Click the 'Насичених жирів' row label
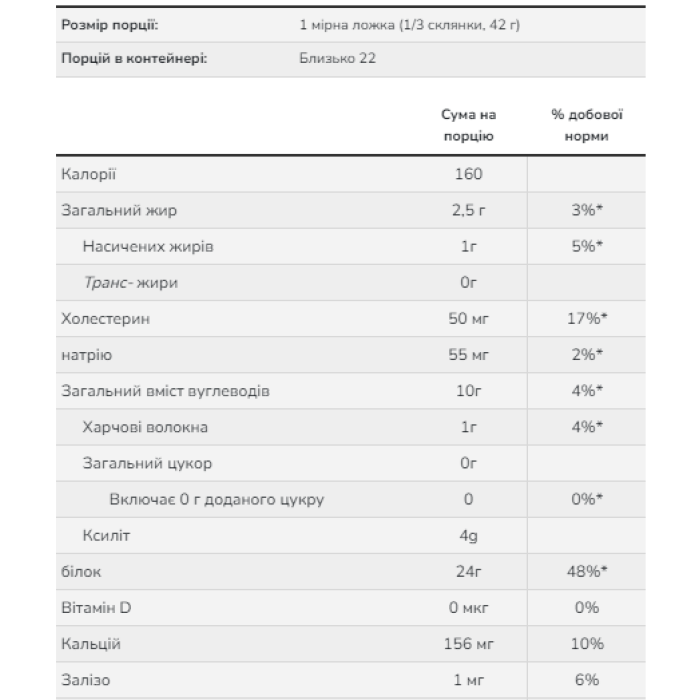700x700 pixels. point(148,246)
